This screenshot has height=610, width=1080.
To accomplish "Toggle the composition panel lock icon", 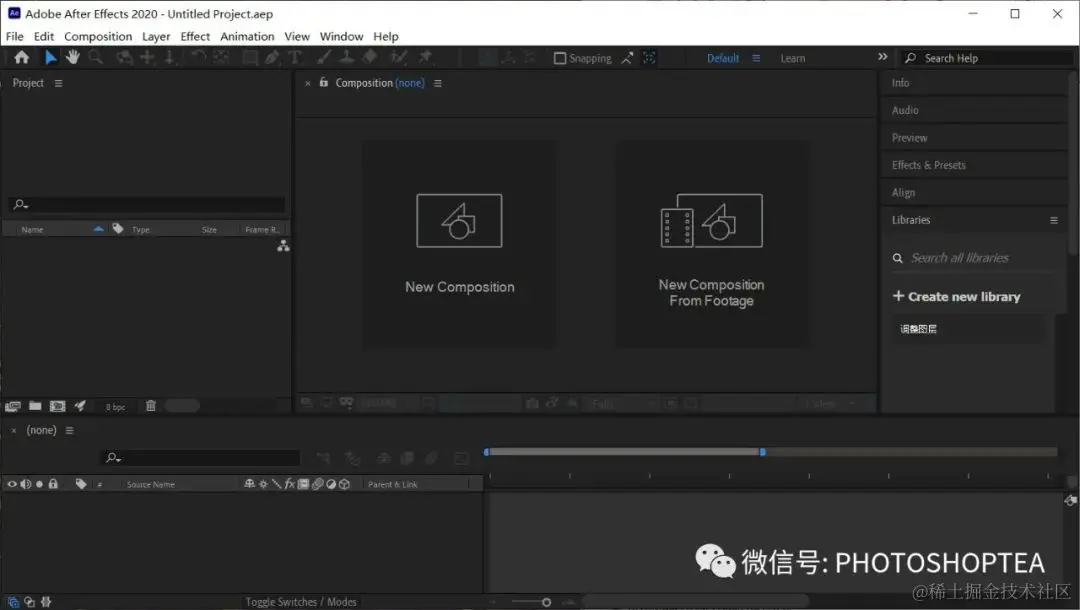I will point(323,82).
